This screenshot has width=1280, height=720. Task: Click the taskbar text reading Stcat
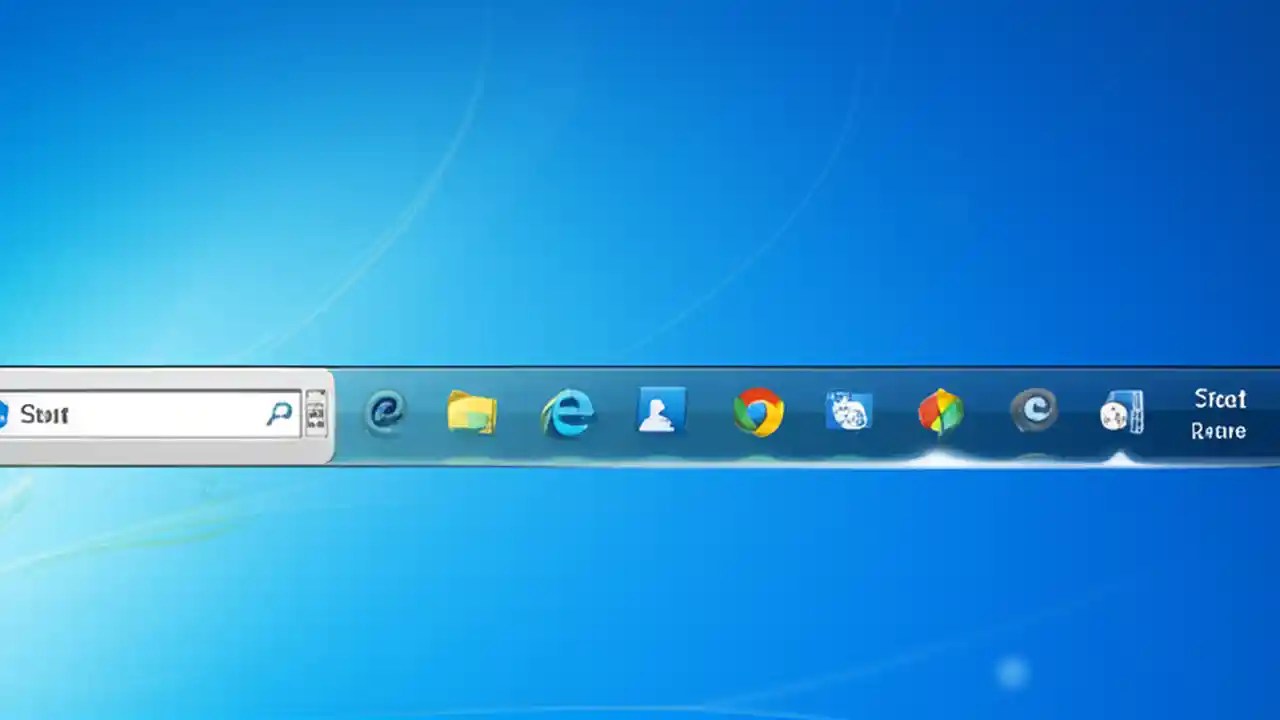point(1219,399)
